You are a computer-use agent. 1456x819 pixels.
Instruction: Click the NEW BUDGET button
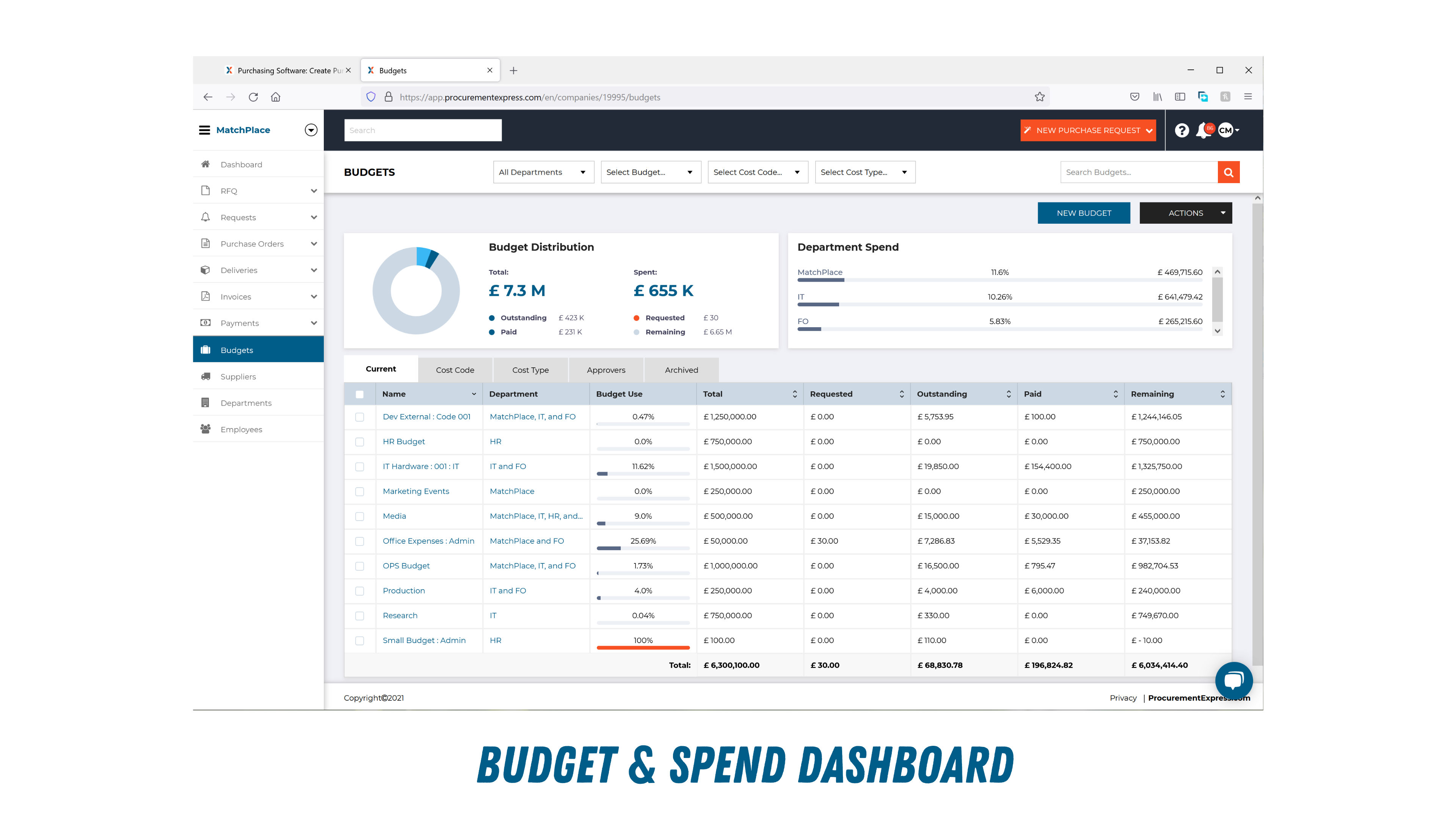[1084, 213]
